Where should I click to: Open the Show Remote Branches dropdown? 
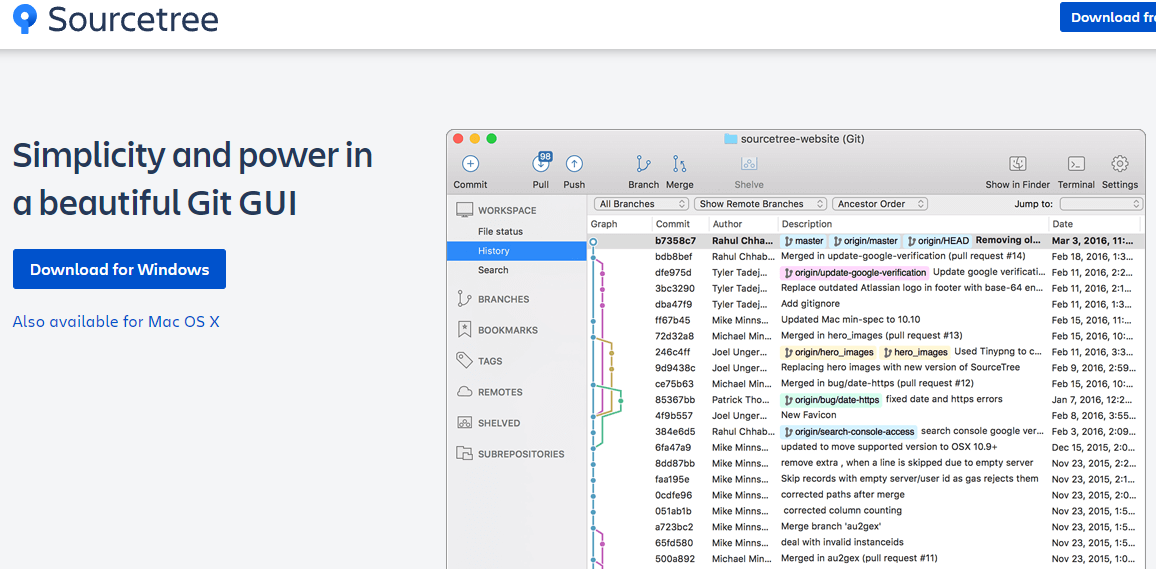coord(760,204)
